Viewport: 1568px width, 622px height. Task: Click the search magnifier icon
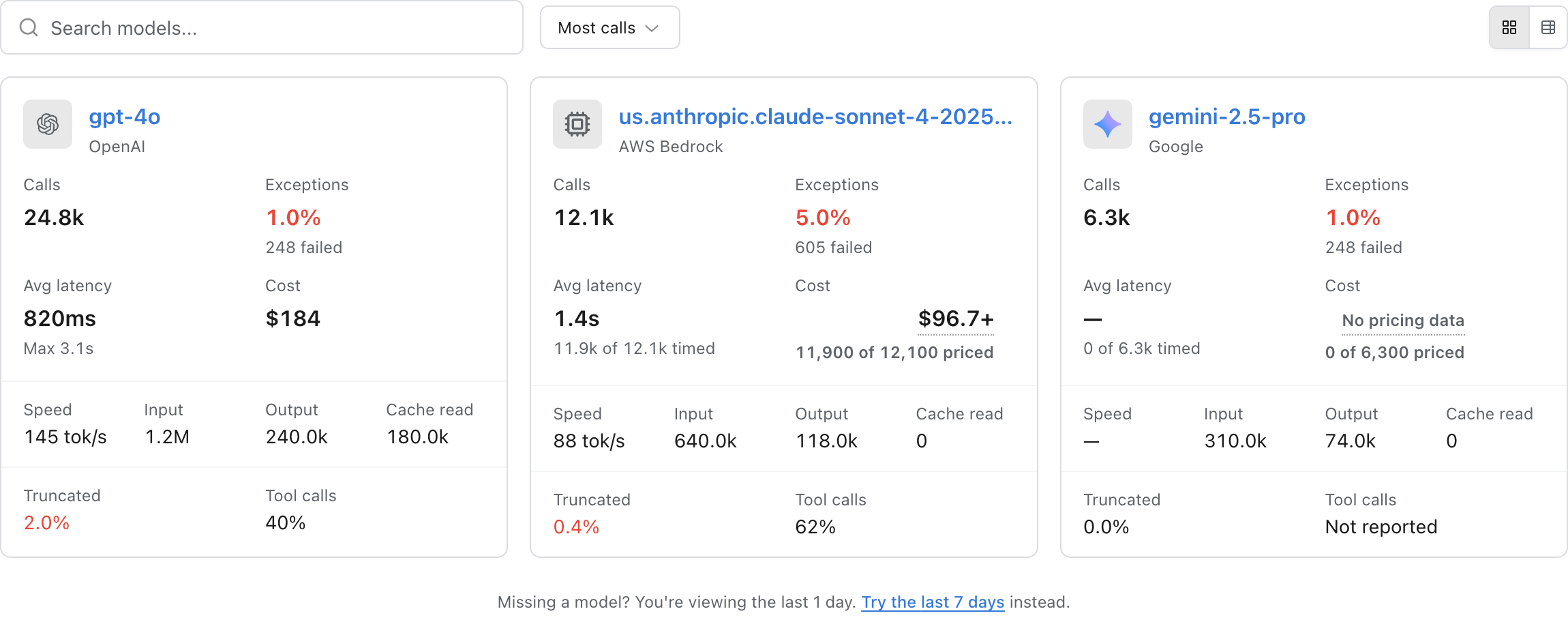click(29, 28)
